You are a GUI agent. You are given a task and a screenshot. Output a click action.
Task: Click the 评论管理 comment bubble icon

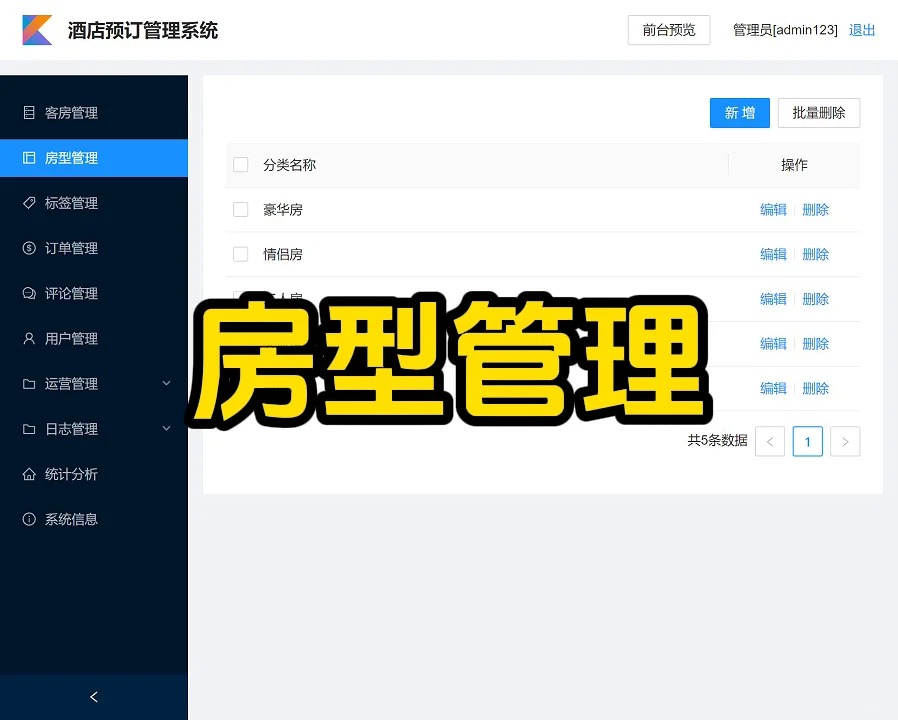click(29, 293)
